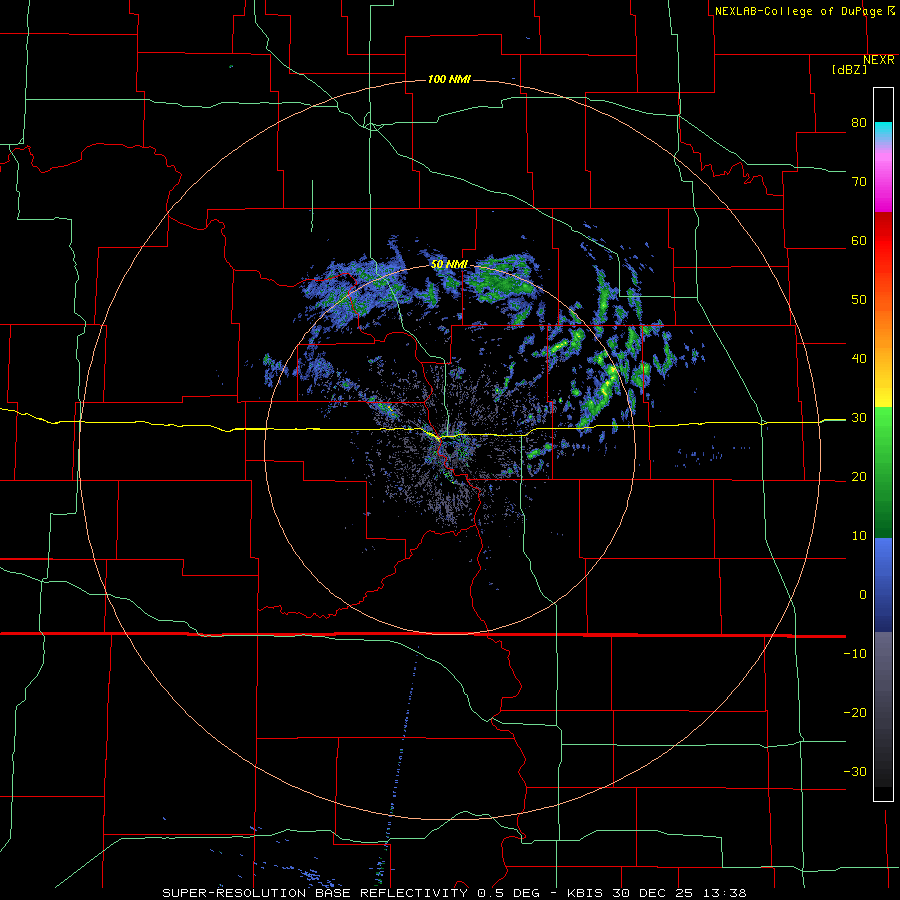Select the 0 dBZ scale value
The image size is (900, 900).
[x=863, y=595]
